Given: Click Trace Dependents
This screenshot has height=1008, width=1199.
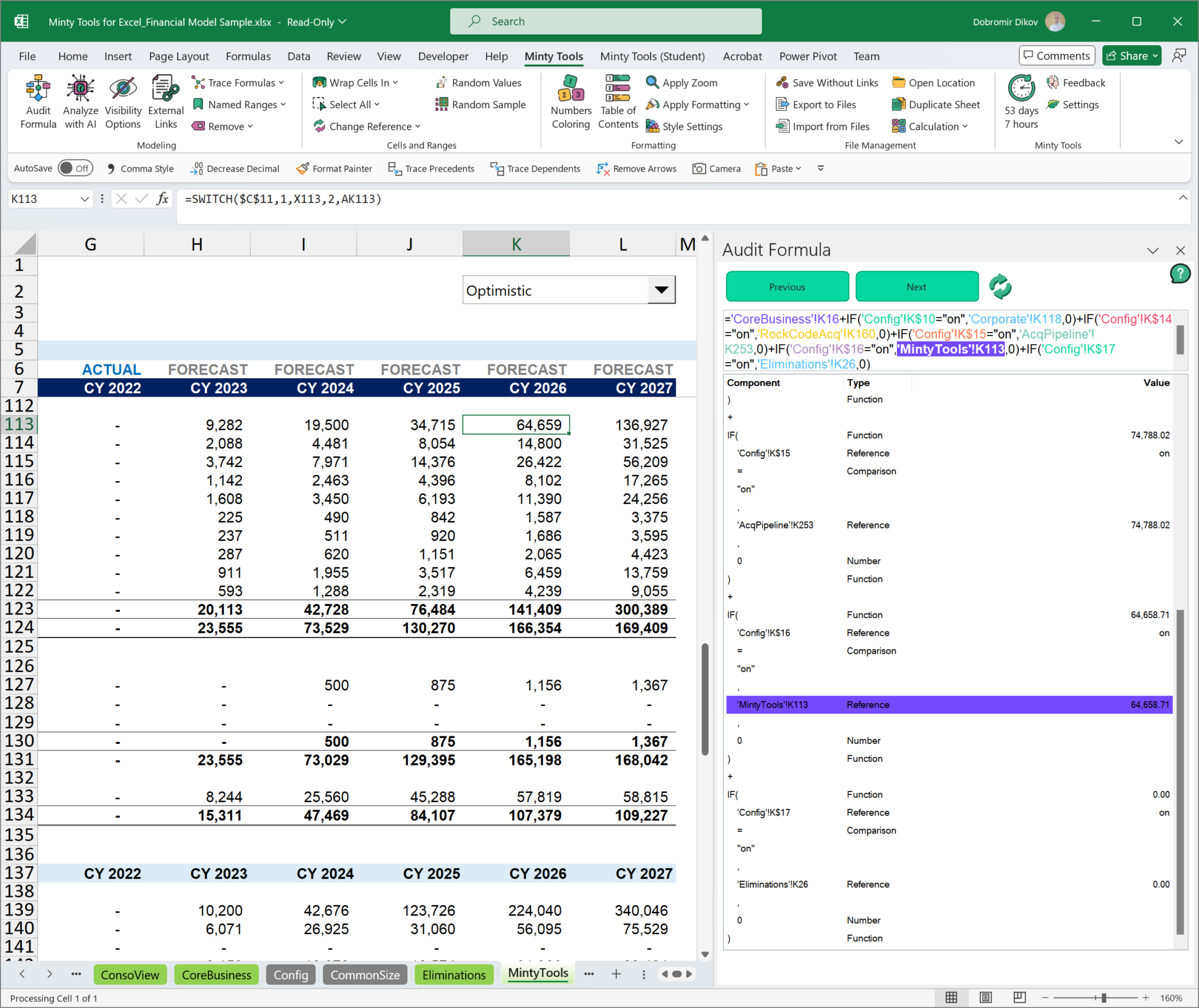Looking at the screenshot, I should click(535, 169).
